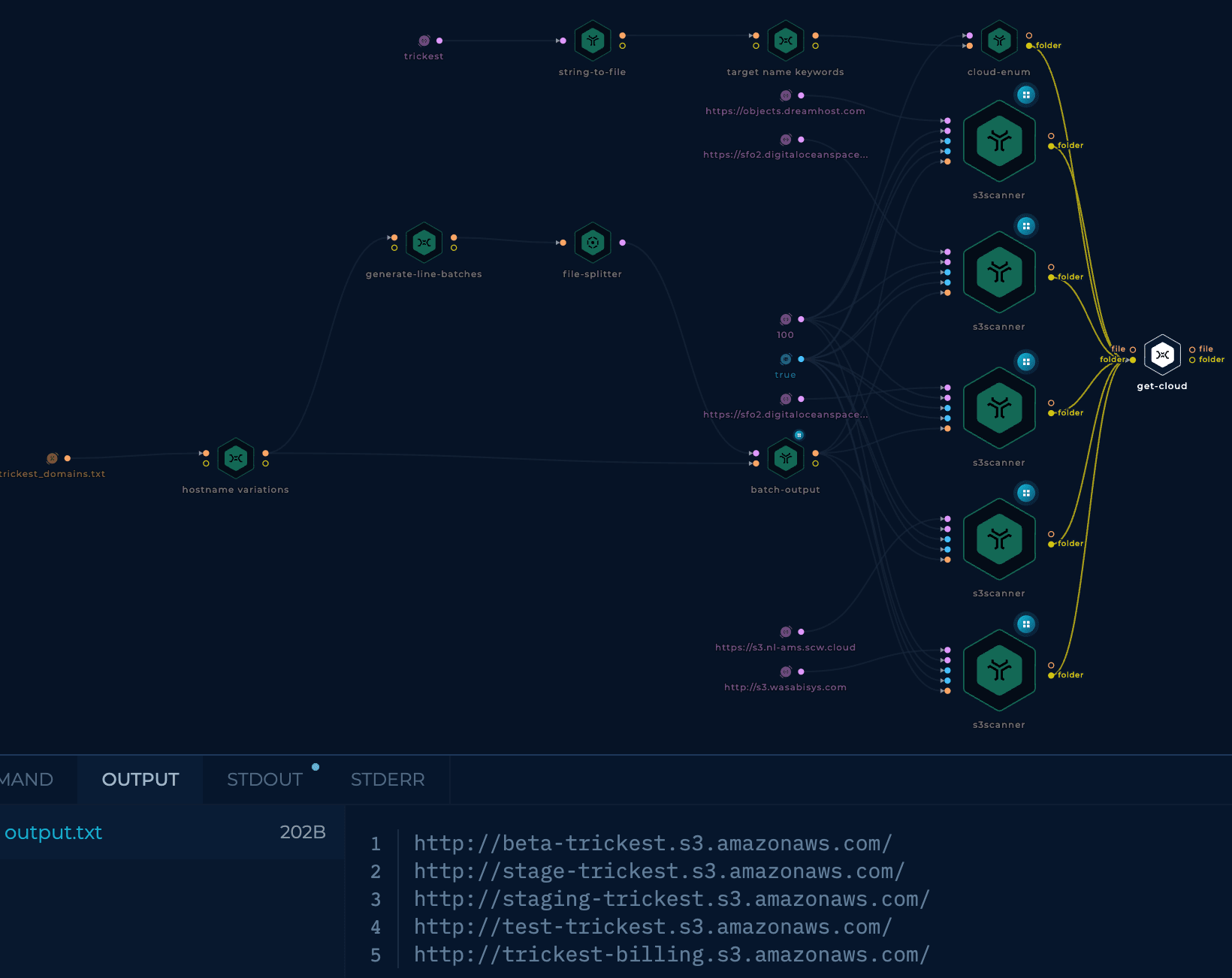1232x978 pixels.
Task: Open the output.txt file entry
Action: click(53, 832)
